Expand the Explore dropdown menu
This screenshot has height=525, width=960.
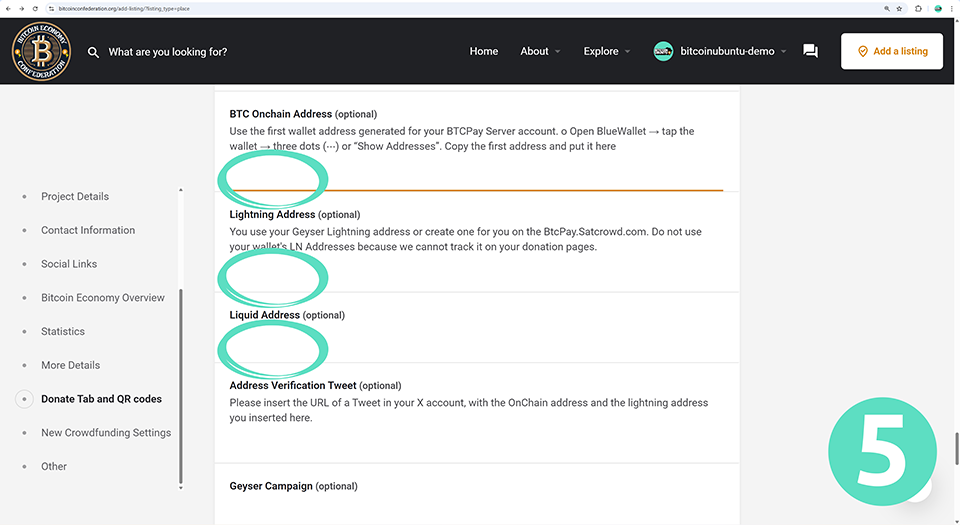click(x=607, y=51)
